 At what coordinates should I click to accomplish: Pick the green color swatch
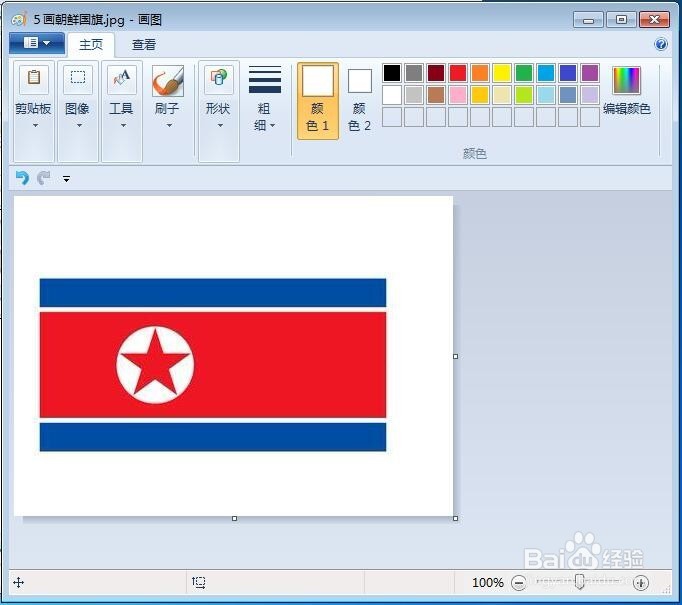pyautogui.click(x=524, y=73)
